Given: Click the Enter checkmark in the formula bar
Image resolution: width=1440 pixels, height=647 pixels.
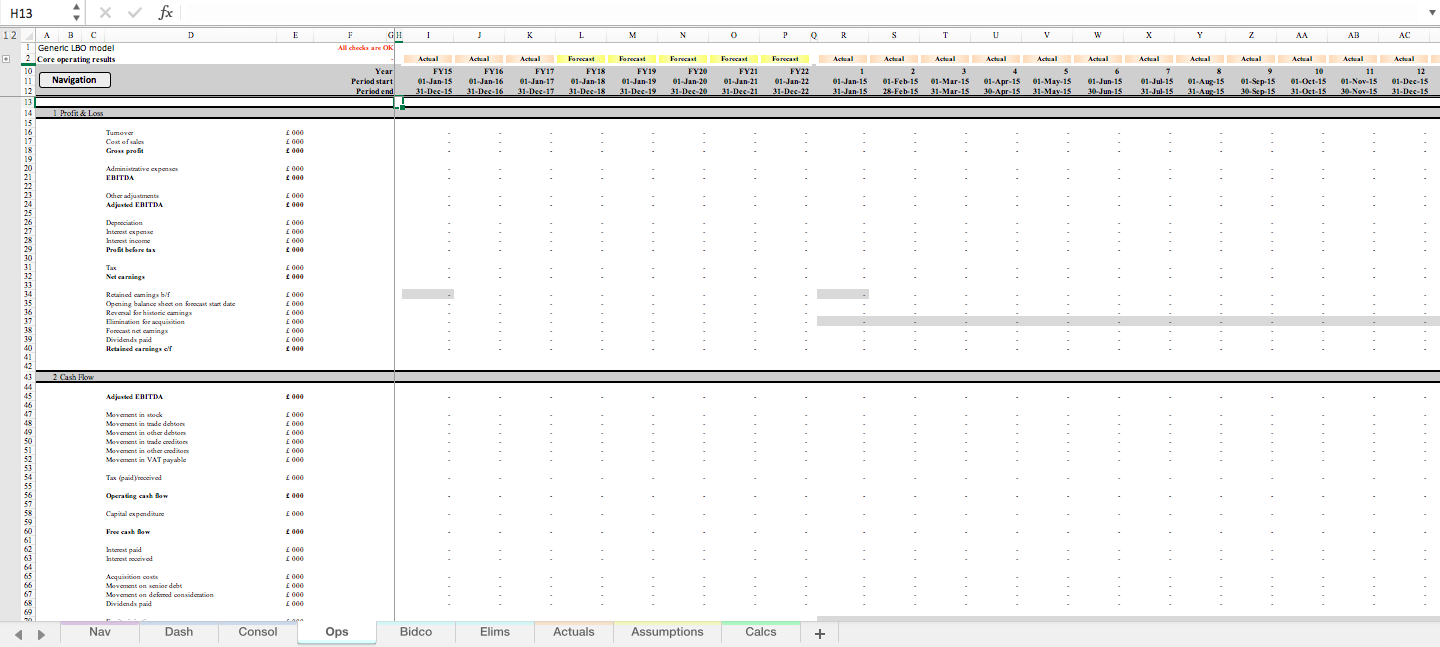Looking at the screenshot, I should (135, 13).
